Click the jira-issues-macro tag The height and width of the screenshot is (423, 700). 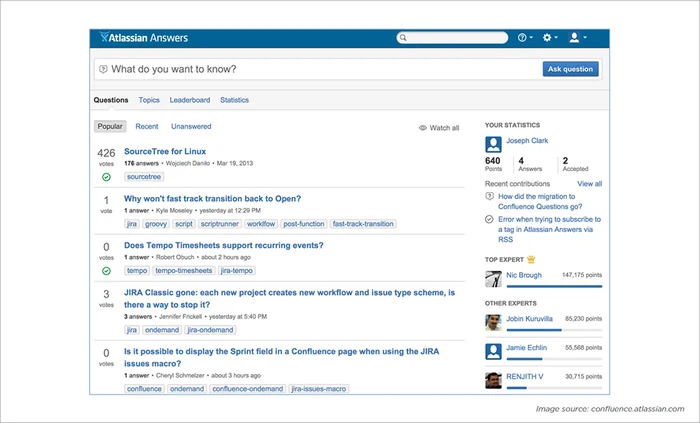click(319, 389)
